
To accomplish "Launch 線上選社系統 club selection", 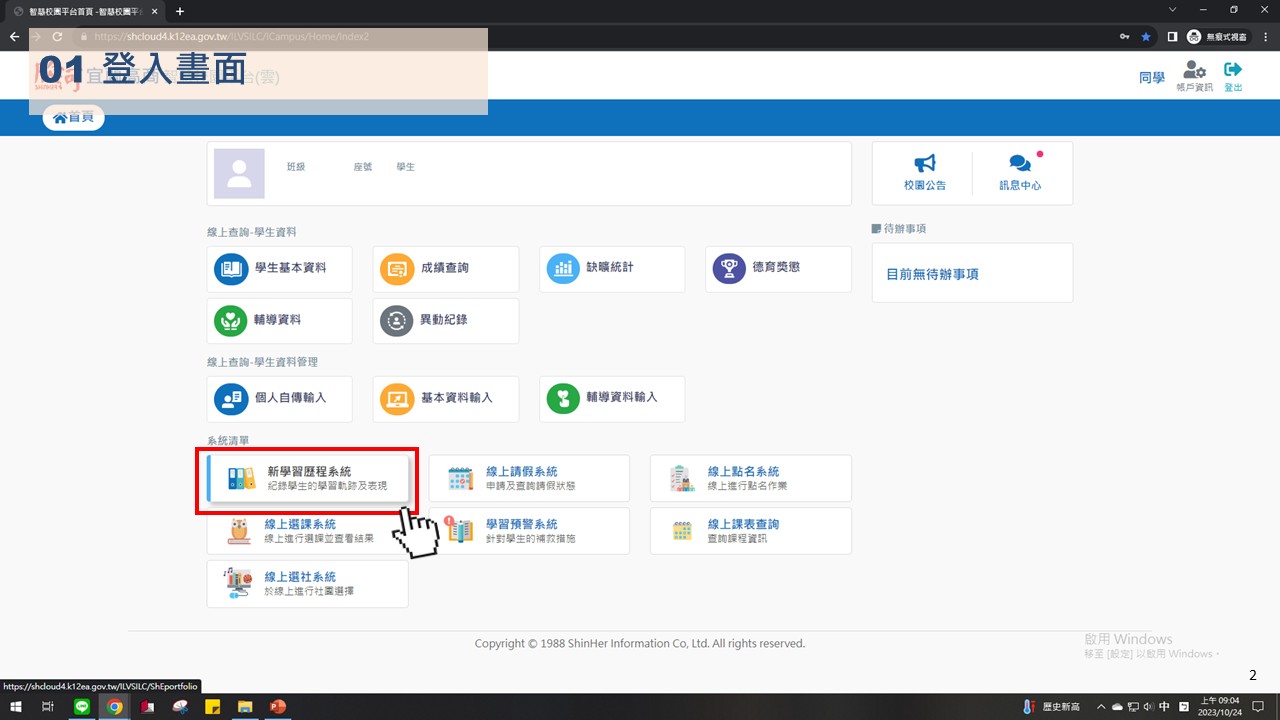I will pyautogui.click(x=308, y=584).
